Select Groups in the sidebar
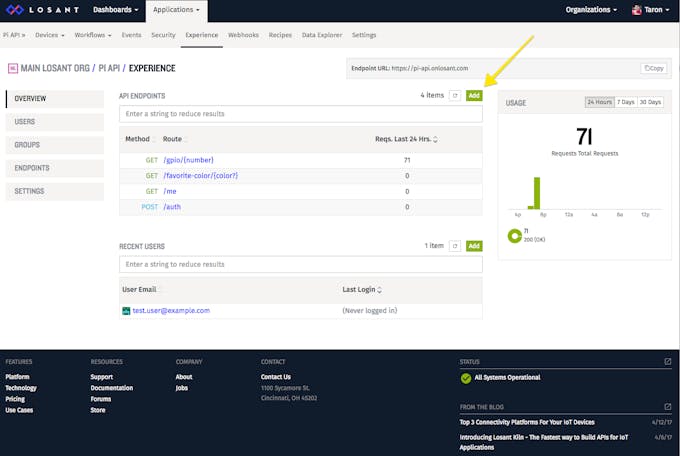The width and height of the screenshot is (680, 456). [x=55, y=145]
